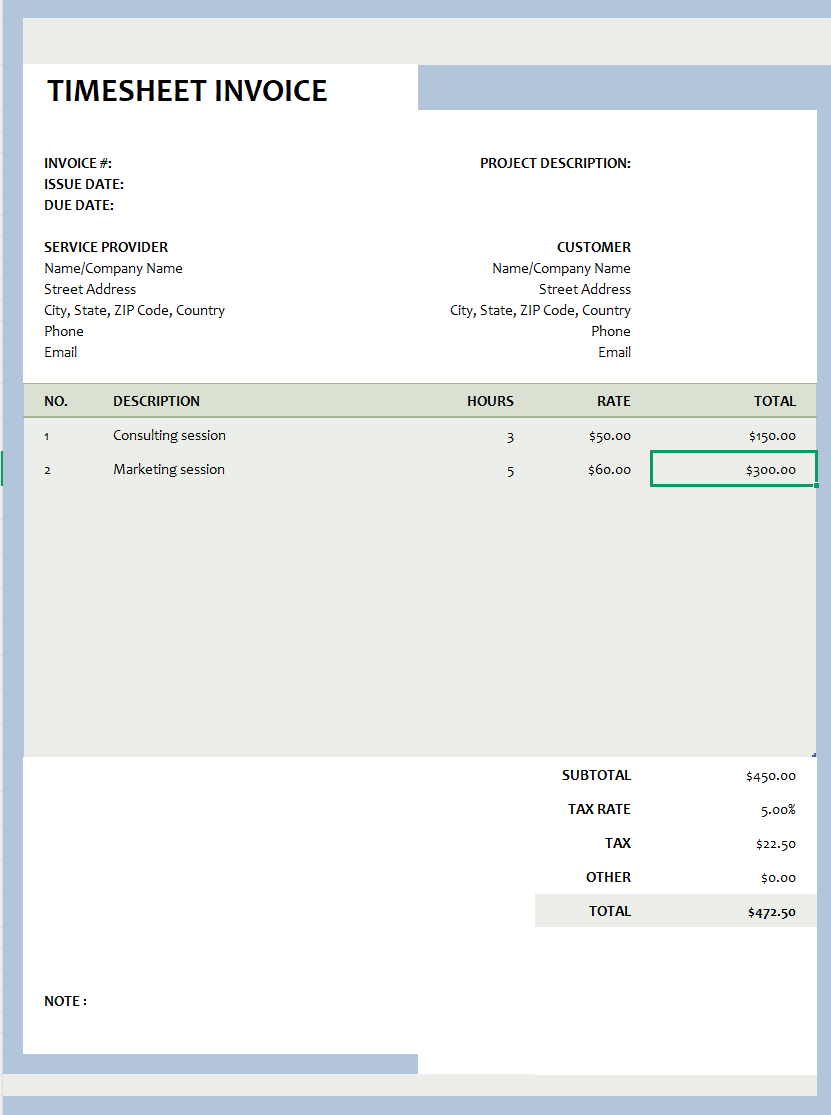Image resolution: width=831 pixels, height=1115 pixels.
Task: Select the PROJECT DESCRIPTION field
Action: point(555,163)
